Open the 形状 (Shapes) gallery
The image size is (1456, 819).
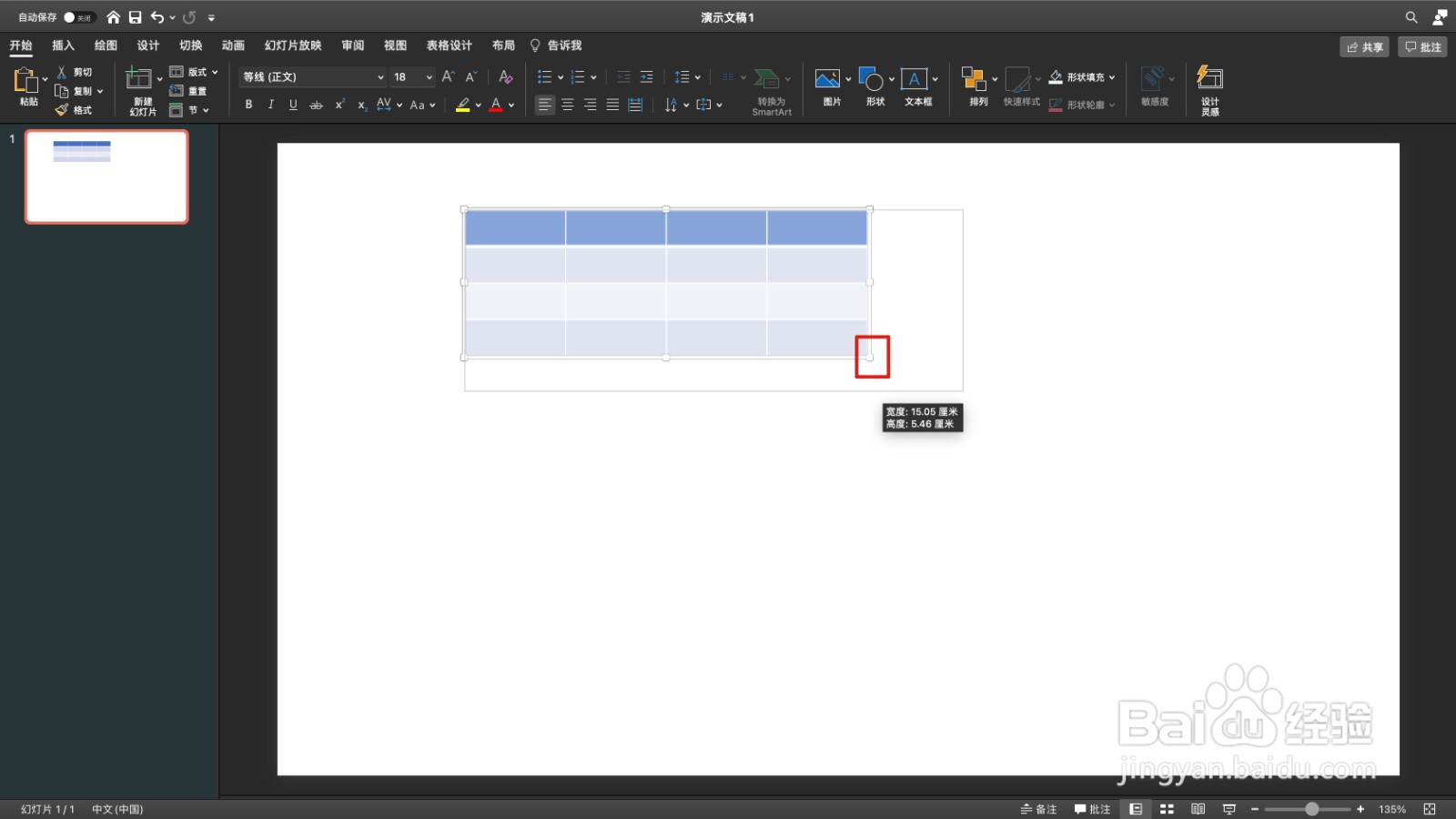[875, 87]
